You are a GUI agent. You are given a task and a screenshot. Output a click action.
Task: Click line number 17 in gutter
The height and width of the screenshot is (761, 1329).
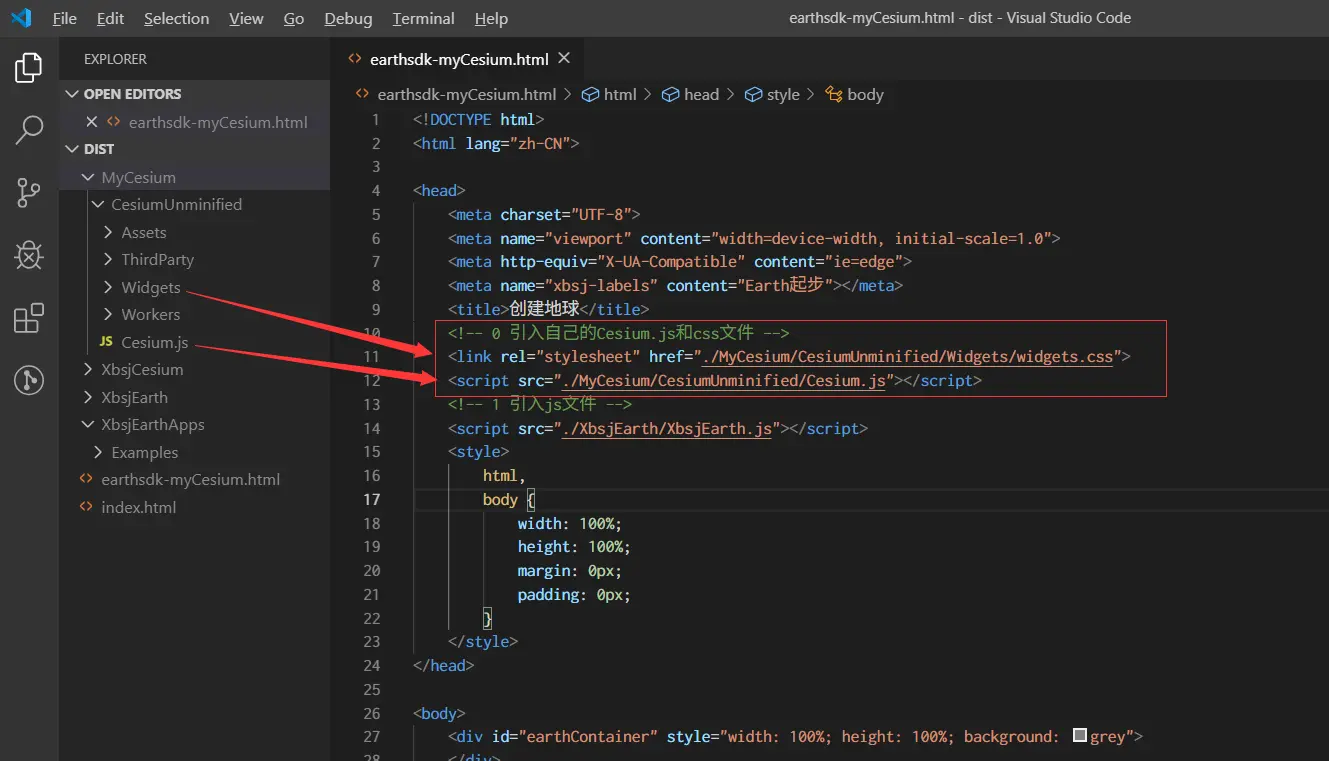(x=371, y=499)
